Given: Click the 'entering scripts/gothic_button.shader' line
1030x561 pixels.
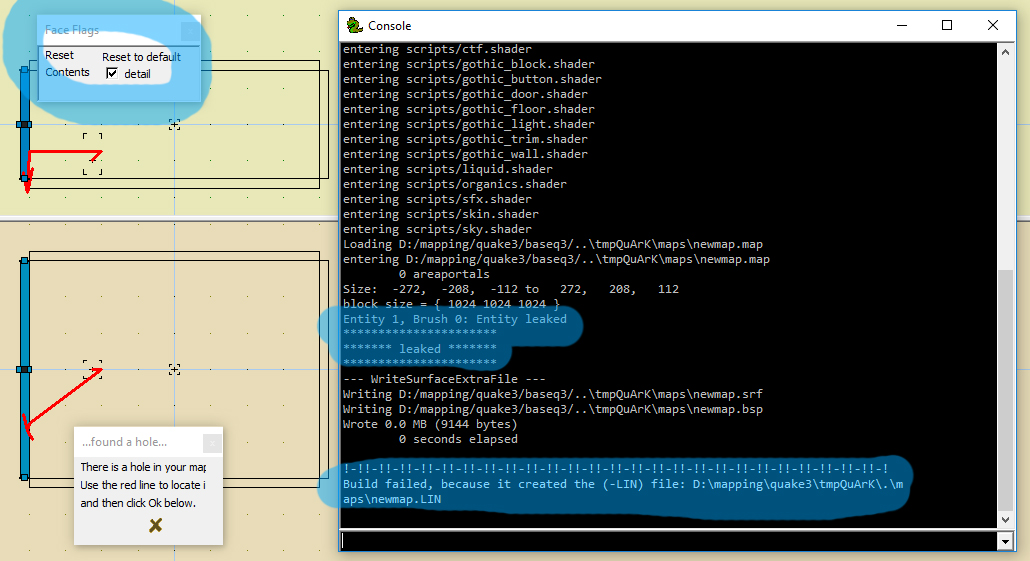Looking at the screenshot, I should [x=472, y=79].
